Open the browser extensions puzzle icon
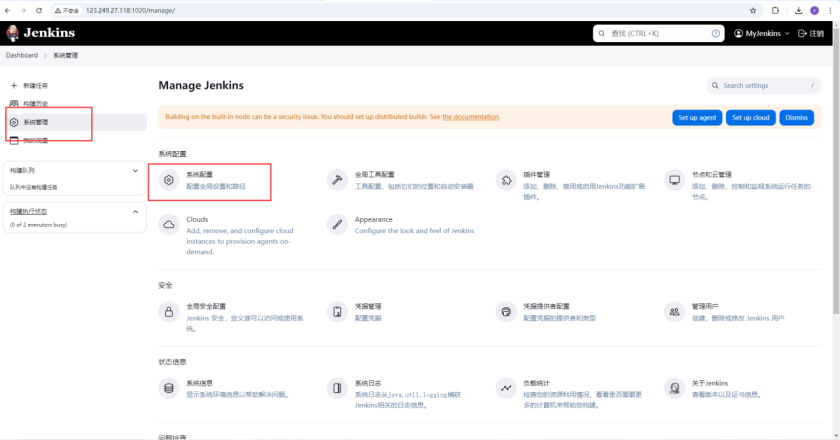This screenshot has height=440, width=840. point(775,10)
